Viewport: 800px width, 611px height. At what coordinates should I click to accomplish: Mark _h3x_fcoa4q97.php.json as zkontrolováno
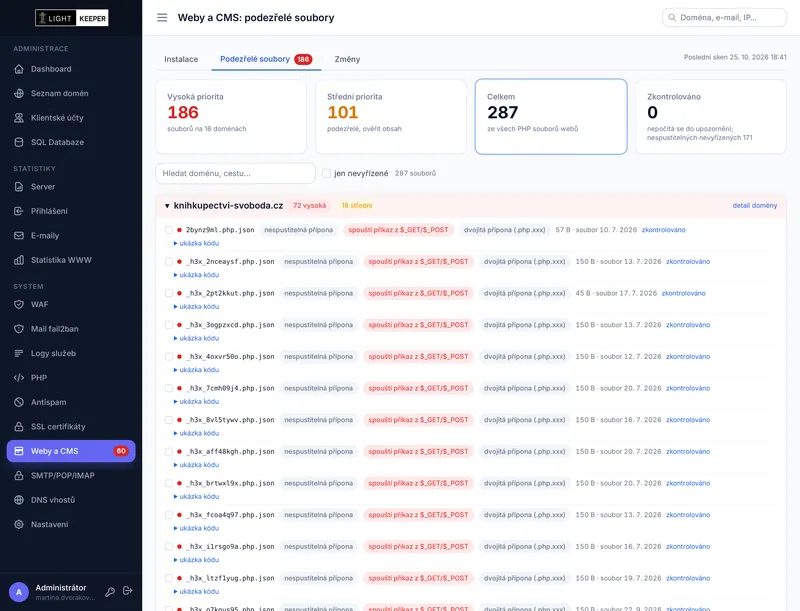[x=688, y=515]
